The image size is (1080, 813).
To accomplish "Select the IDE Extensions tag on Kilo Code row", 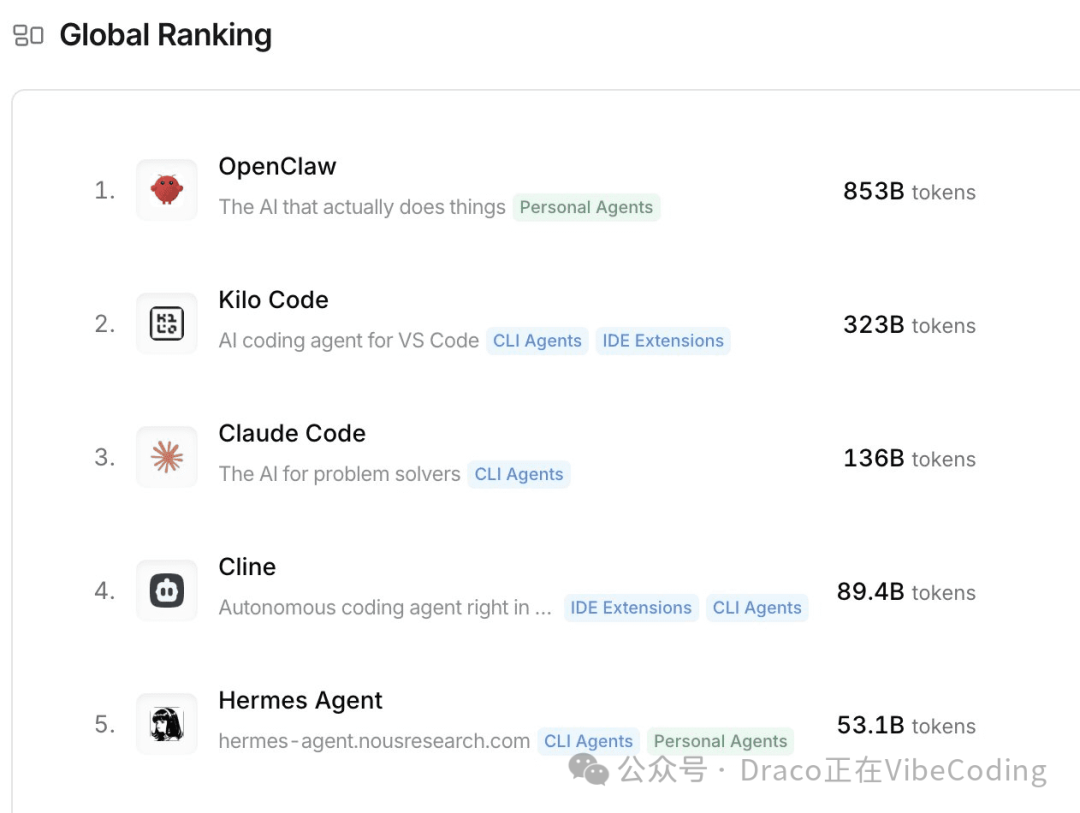I will 663,341.
